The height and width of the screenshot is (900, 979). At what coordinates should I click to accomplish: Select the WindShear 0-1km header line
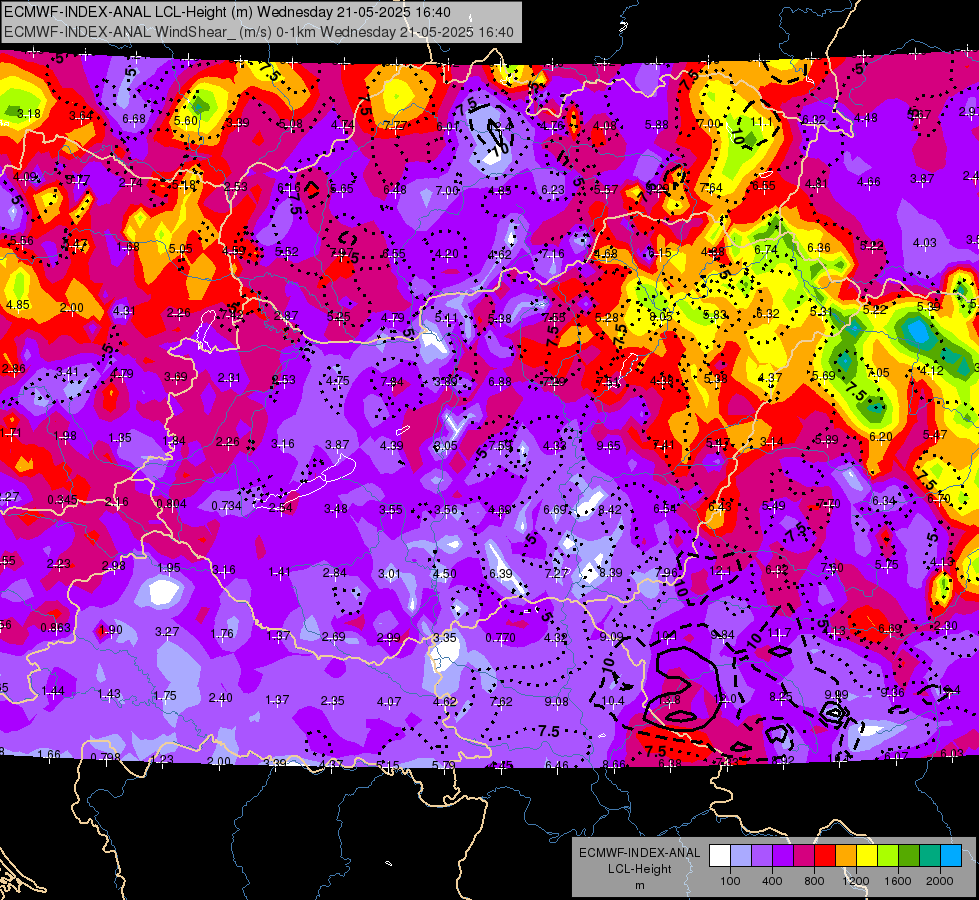[258, 32]
